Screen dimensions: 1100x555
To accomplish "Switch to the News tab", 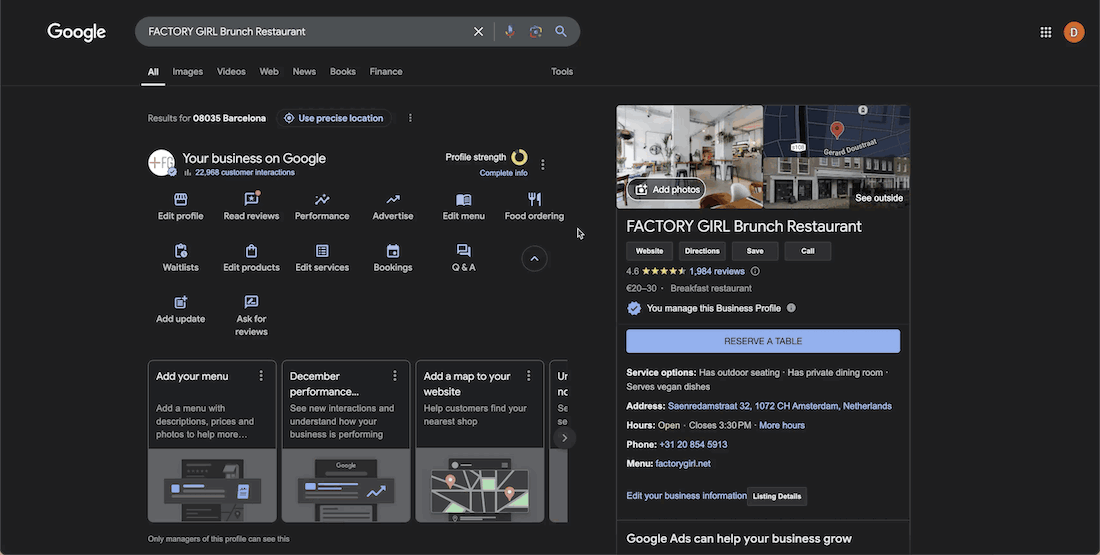I will point(304,72).
